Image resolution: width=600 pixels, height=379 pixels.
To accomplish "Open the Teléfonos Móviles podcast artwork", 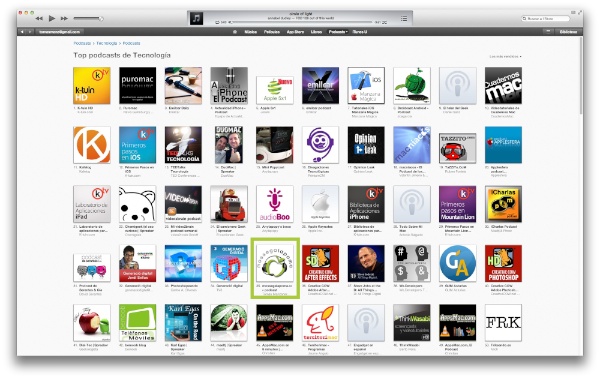I will point(137,323).
